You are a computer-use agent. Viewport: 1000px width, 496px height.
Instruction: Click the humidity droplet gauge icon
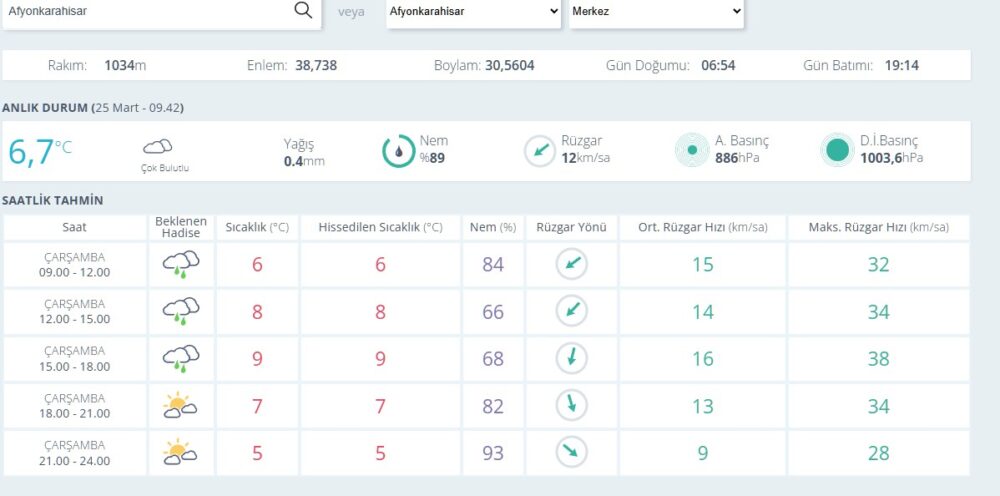[398, 151]
